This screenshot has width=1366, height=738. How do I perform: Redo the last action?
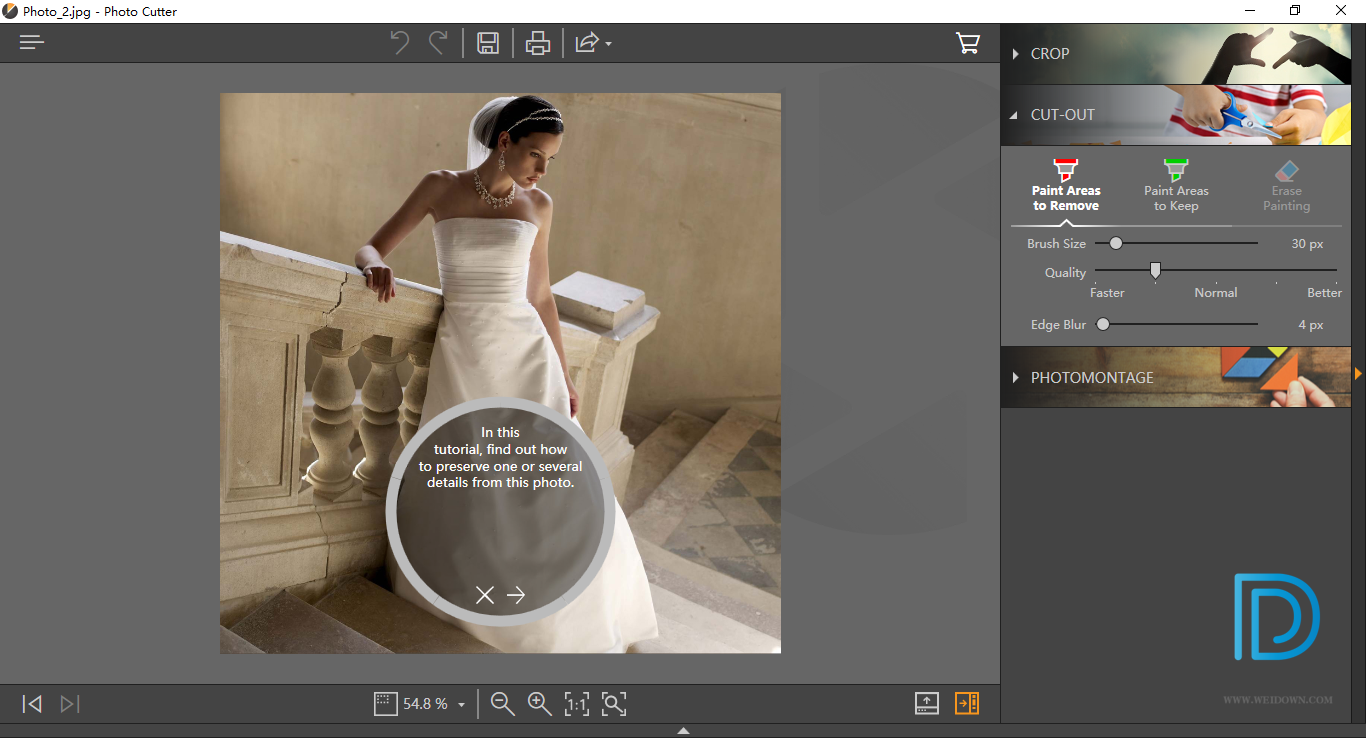click(438, 43)
